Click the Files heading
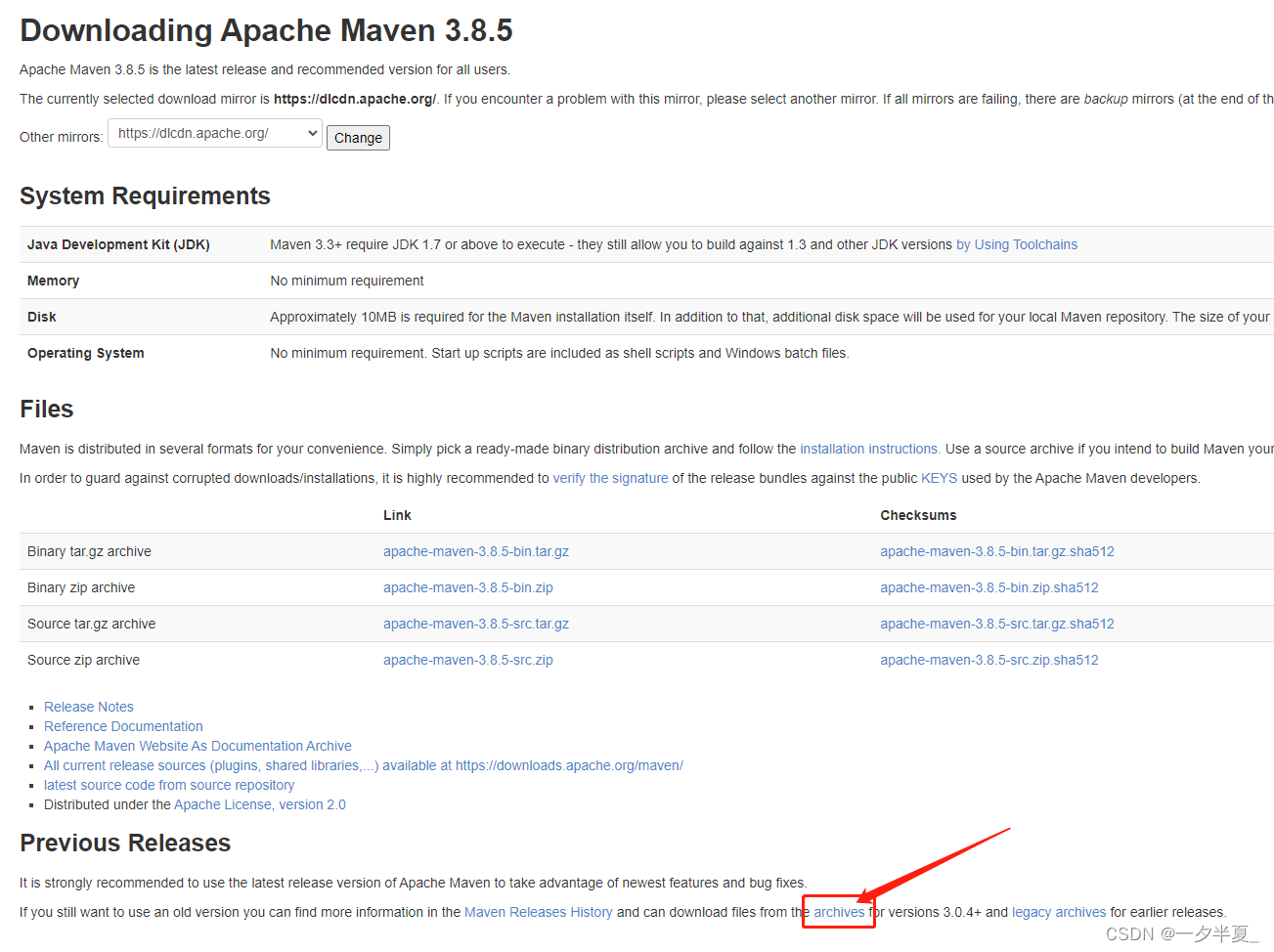The width and height of the screenshot is (1274, 952). 47,409
